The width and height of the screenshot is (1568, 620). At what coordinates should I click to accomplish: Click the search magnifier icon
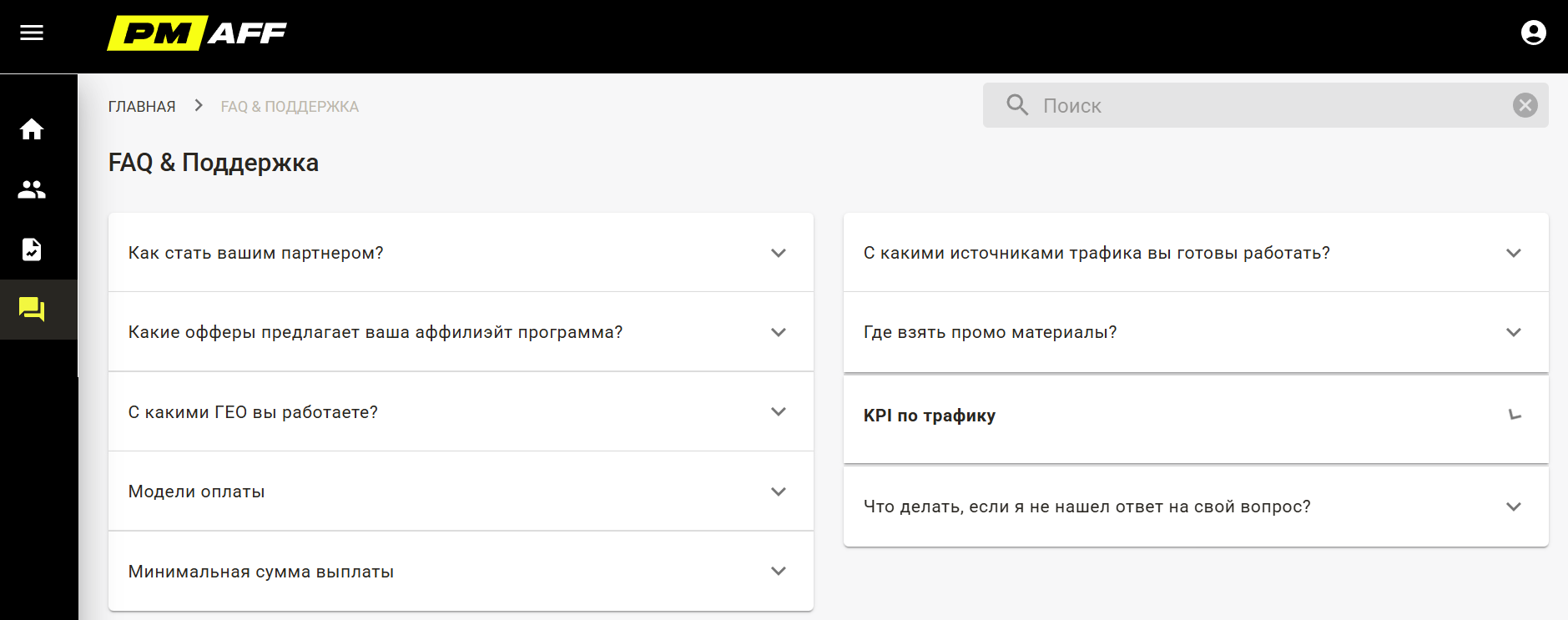click(x=1017, y=105)
